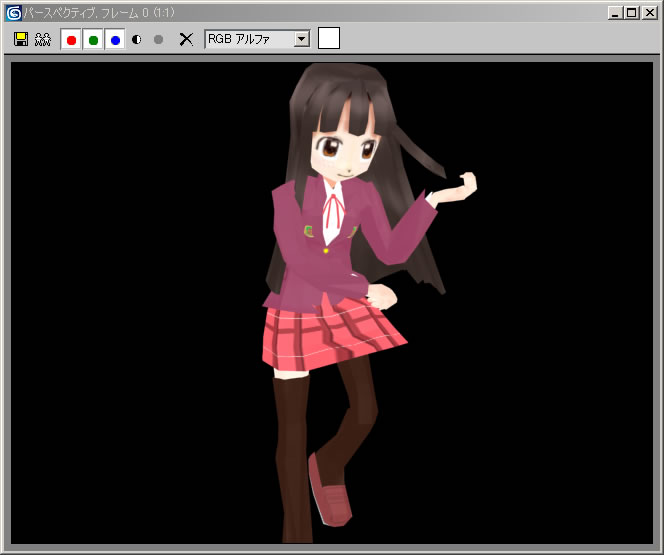Viewport: 664px width, 555px height.
Task: Toggle the red channel button
Action: click(71, 40)
